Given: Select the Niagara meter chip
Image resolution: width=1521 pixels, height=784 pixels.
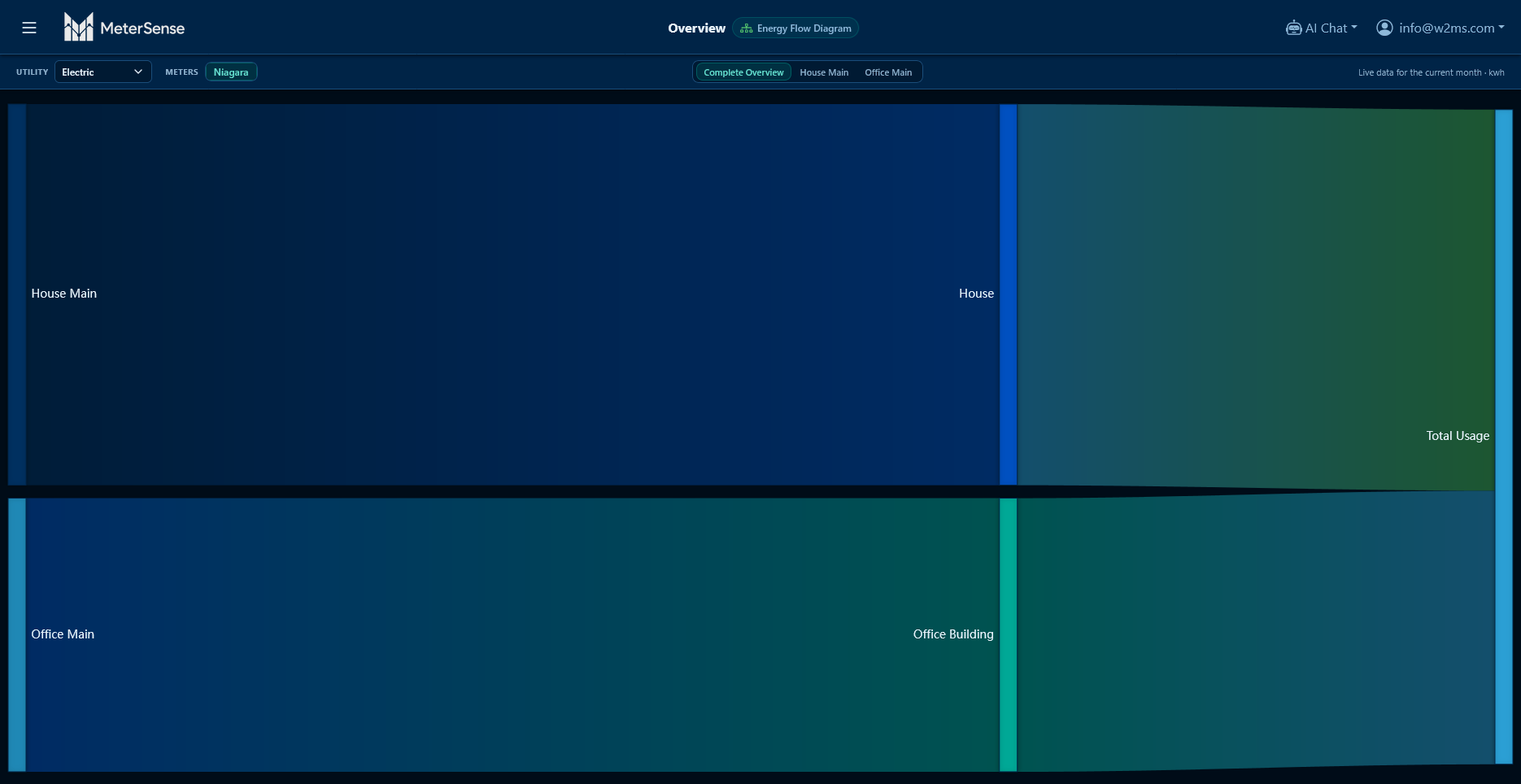Looking at the screenshot, I should click(x=231, y=72).
